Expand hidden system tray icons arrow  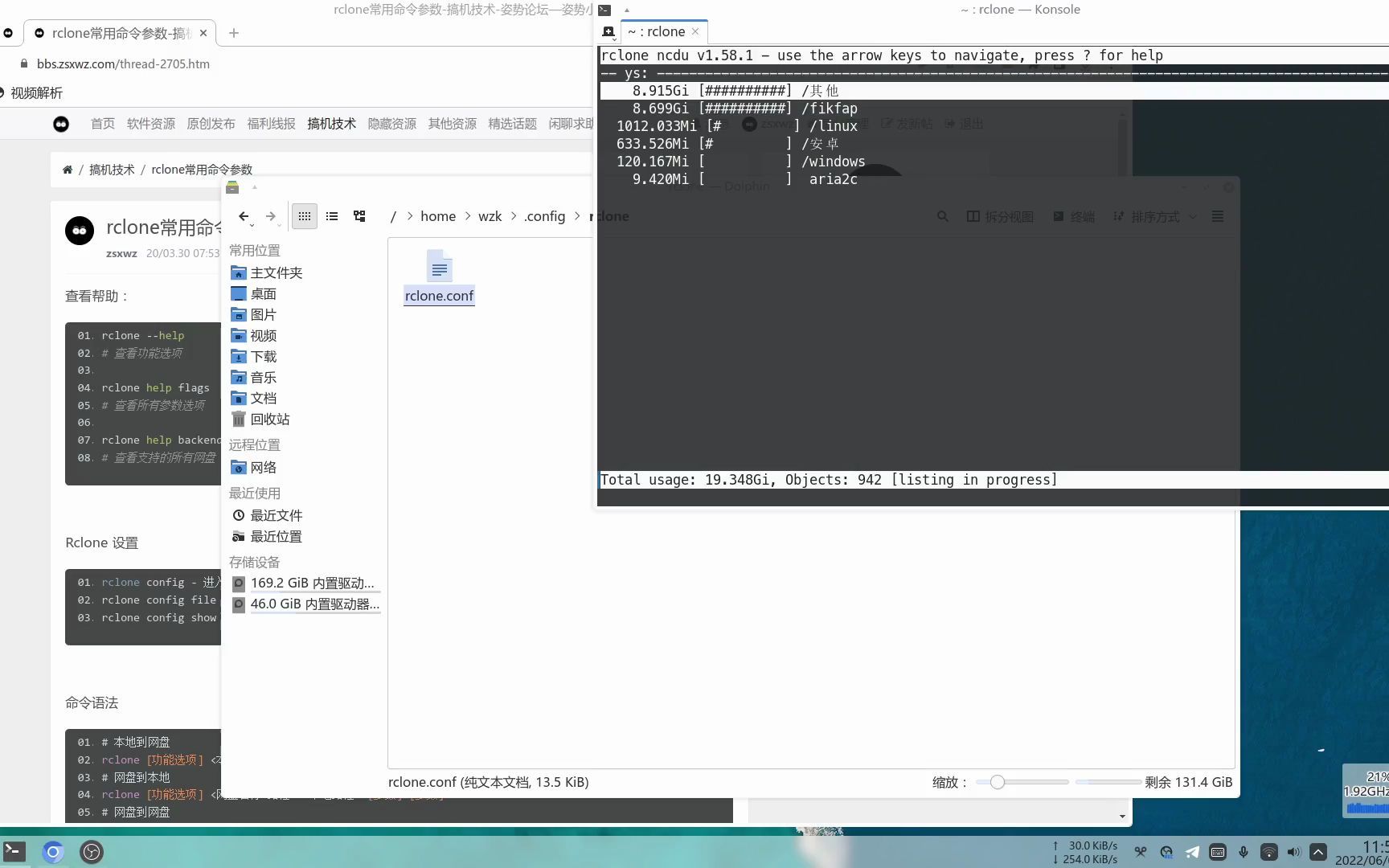tap(1318, 852)
